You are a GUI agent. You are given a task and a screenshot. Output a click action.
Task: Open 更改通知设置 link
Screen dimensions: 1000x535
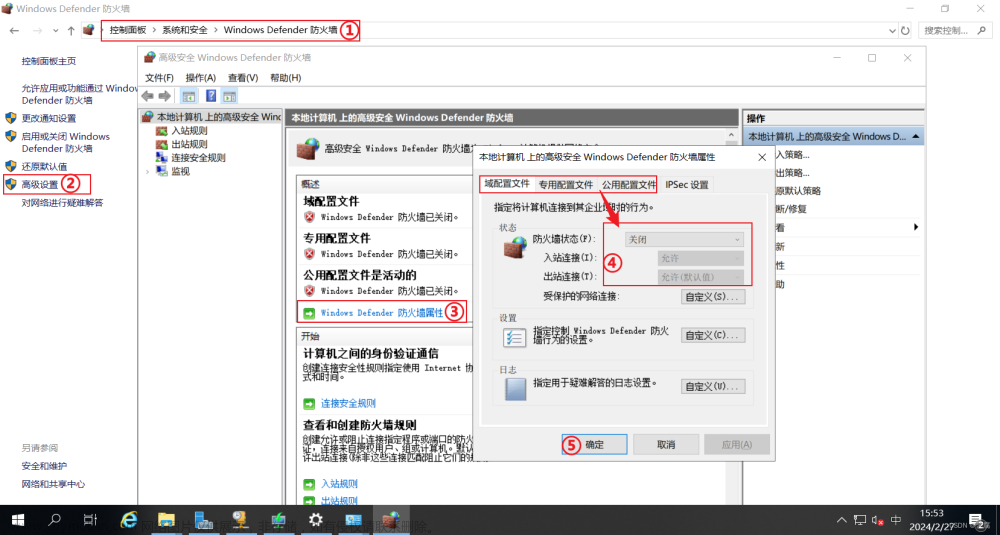pyautogui.click(x=49, y=118)
